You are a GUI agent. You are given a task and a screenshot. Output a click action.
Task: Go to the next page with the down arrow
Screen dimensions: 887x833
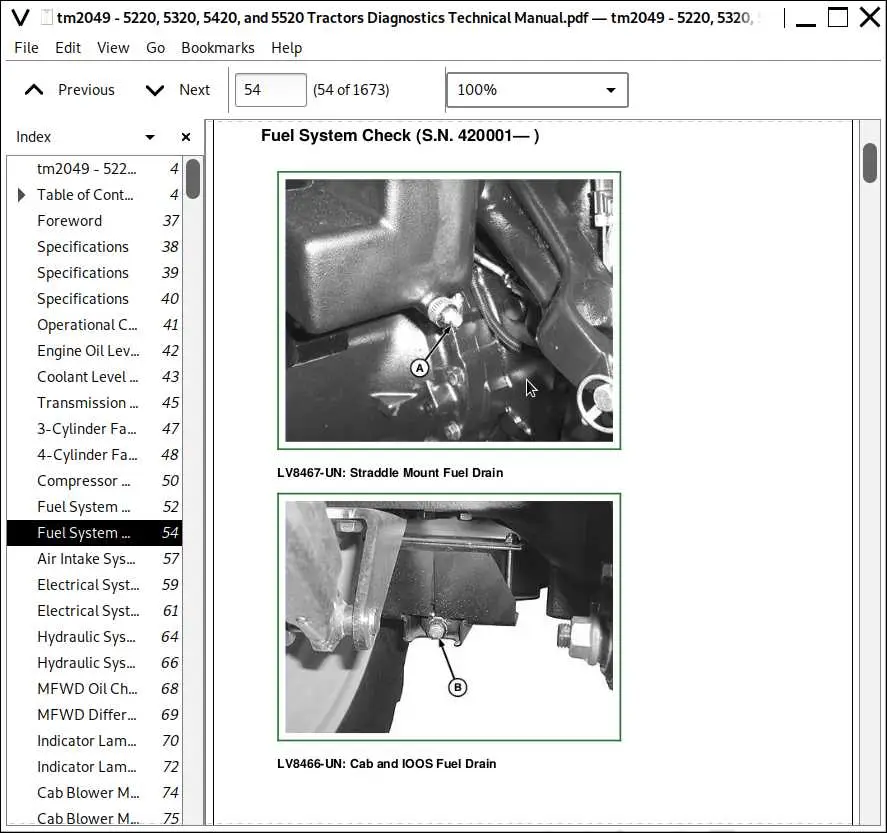(x=154, y=90)
